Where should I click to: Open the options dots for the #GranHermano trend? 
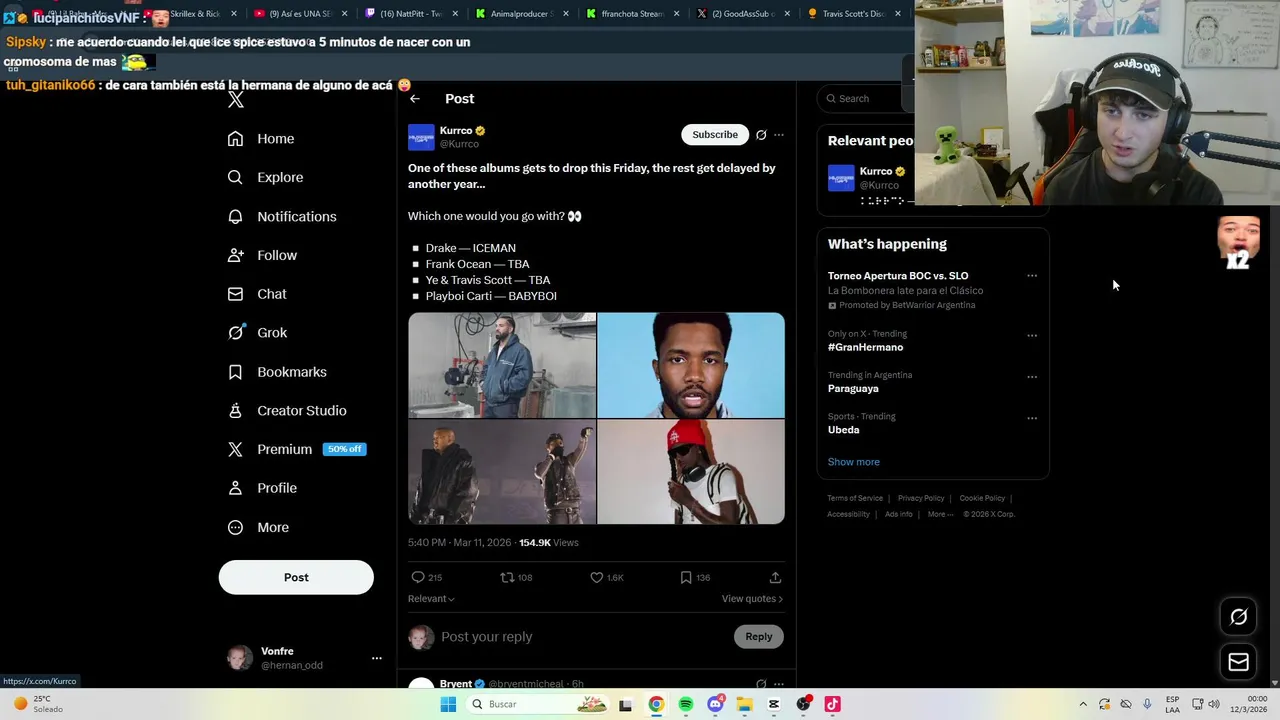click(x=1032, y=335)
